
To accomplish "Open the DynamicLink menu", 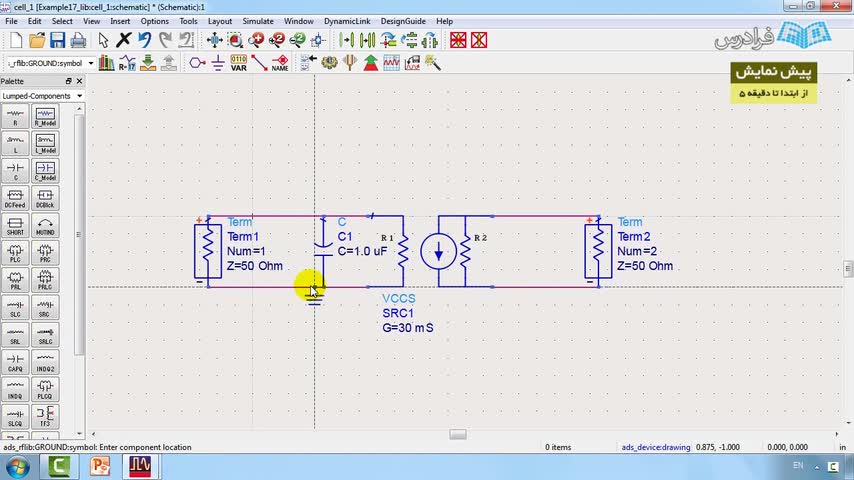I will click(x=347, y=21).
